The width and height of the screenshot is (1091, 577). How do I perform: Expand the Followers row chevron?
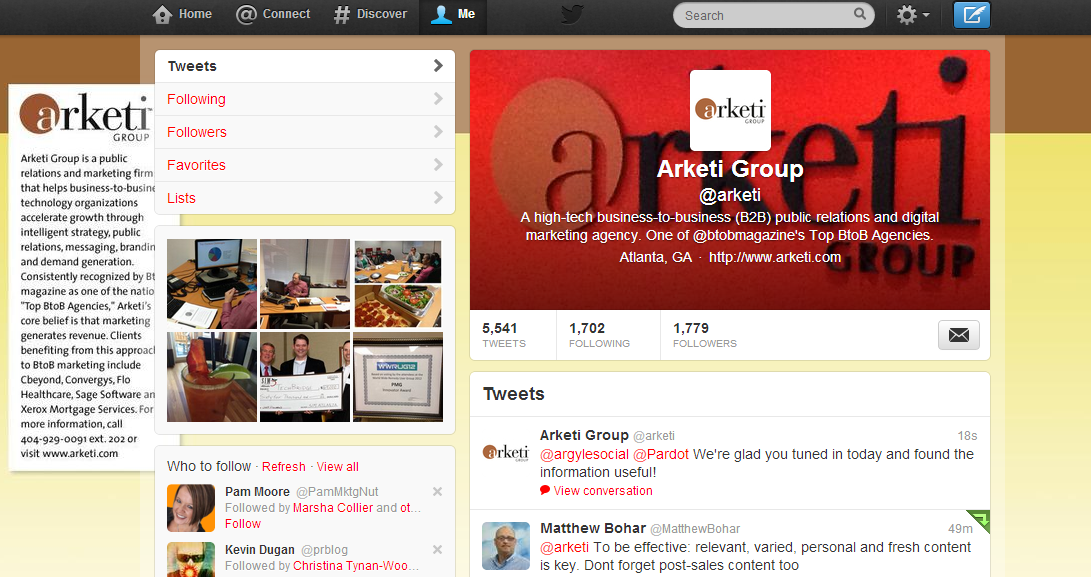(x=438, y=132)
